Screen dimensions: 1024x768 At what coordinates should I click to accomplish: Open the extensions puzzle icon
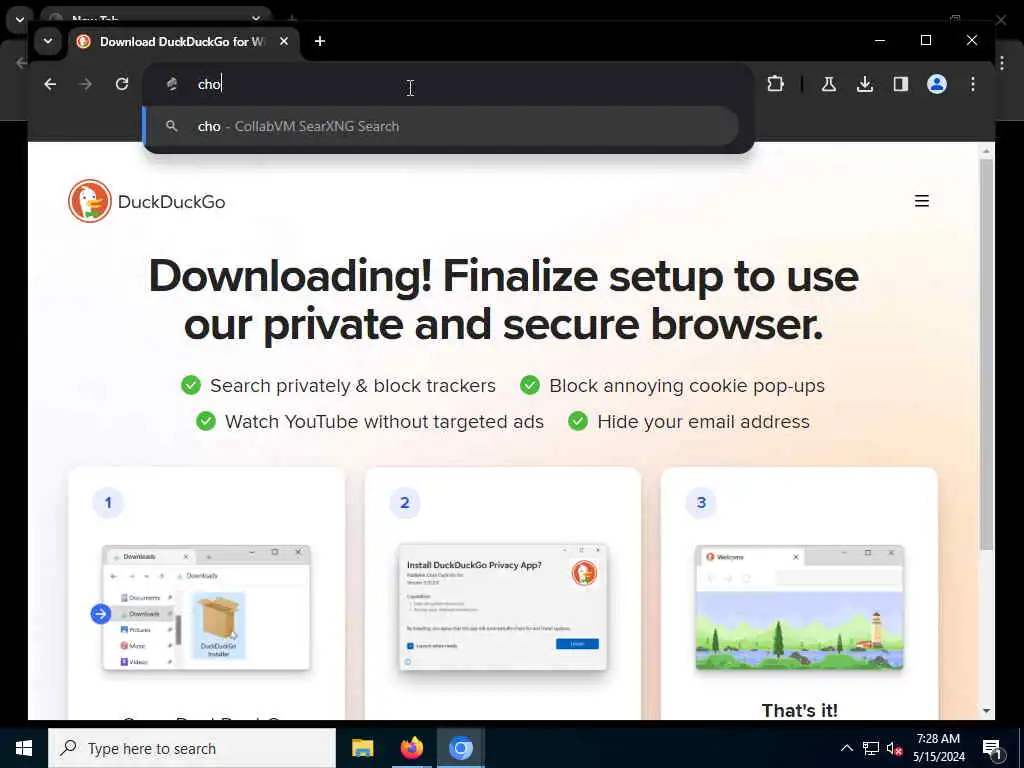click(775, 84)
